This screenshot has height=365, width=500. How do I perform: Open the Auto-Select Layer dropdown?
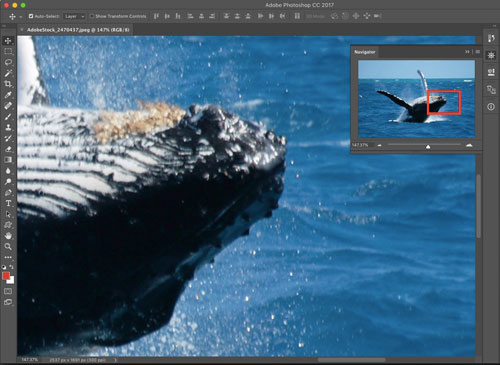[74, 16]
